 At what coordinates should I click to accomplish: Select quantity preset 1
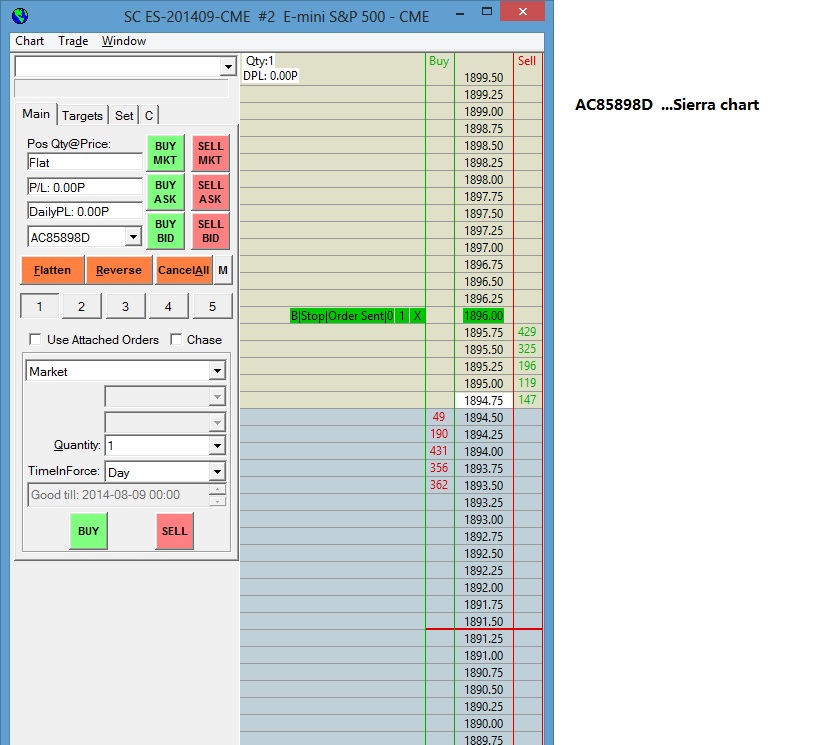pyautogui.click(x=39, y=306)
